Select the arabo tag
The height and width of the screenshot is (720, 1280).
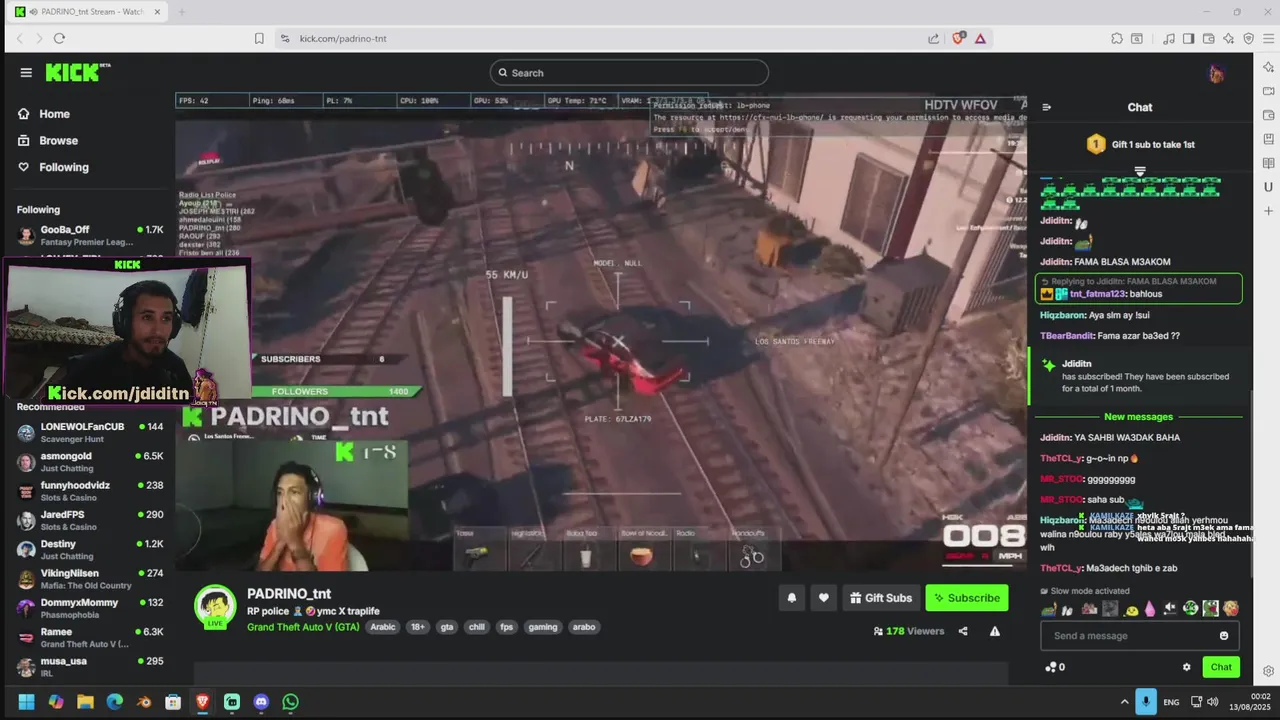tap(584, 627)
